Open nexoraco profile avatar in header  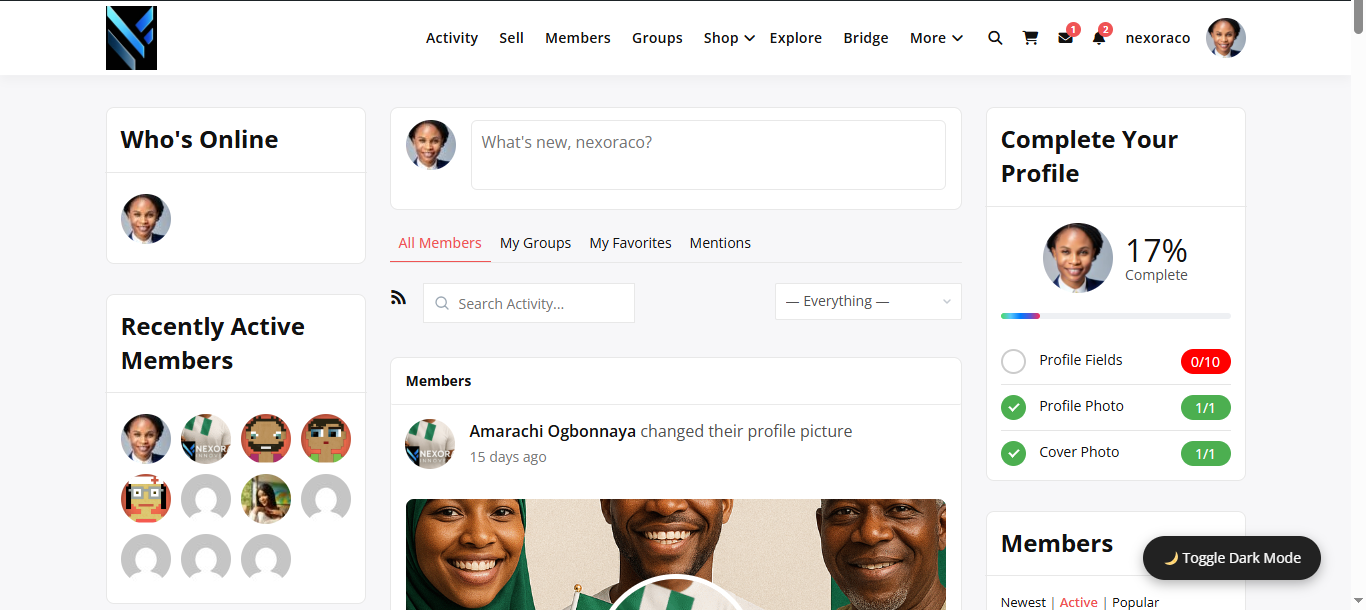click(x=1225, y=38)
